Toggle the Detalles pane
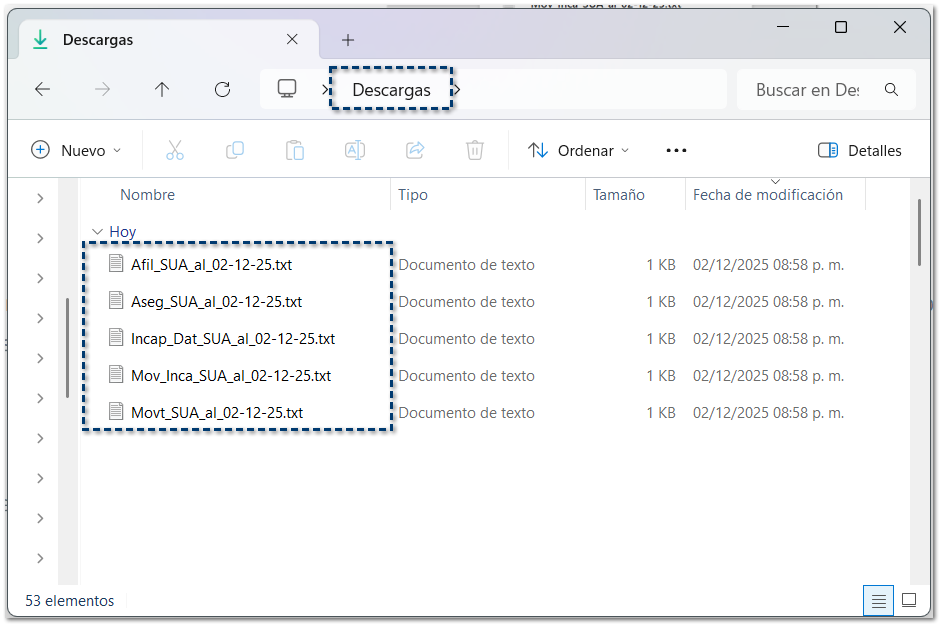Screen dimensions: 942x627 pos(860,150)
